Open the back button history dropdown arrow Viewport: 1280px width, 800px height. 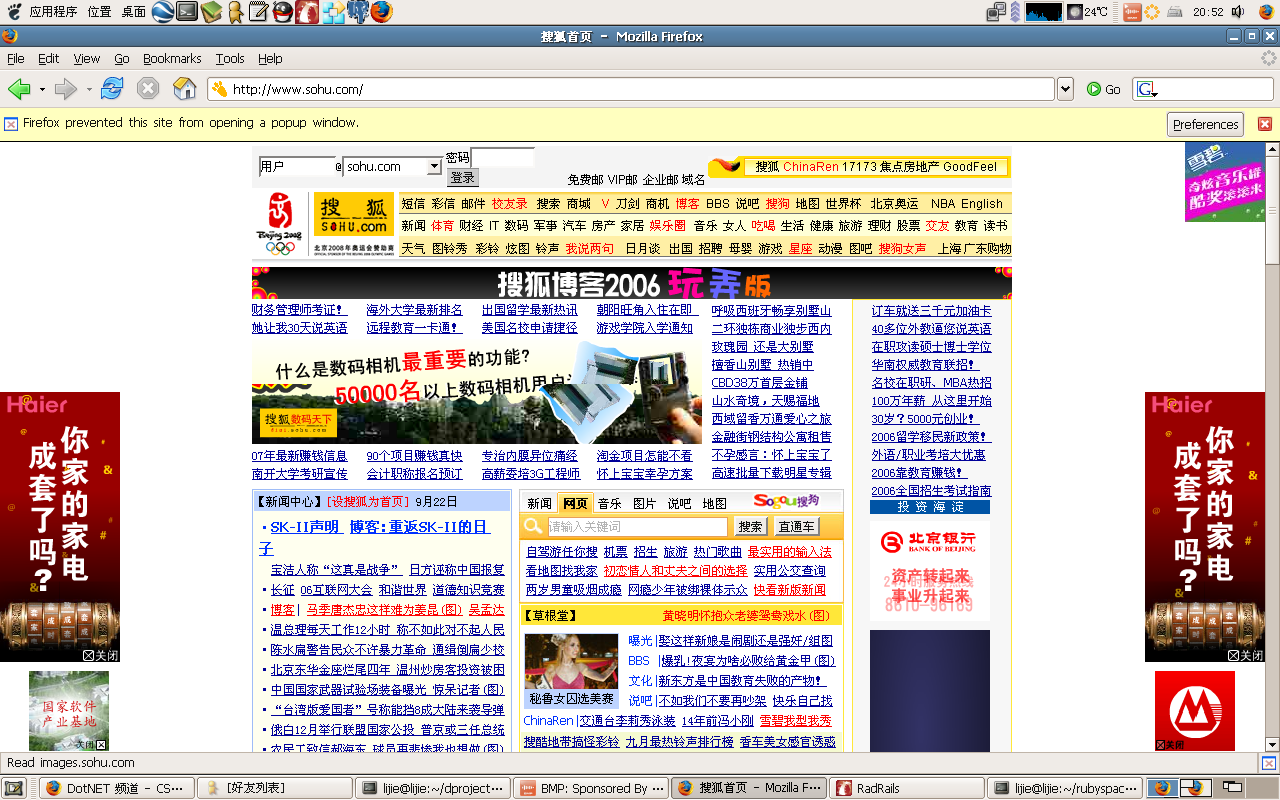pos(42,89)
